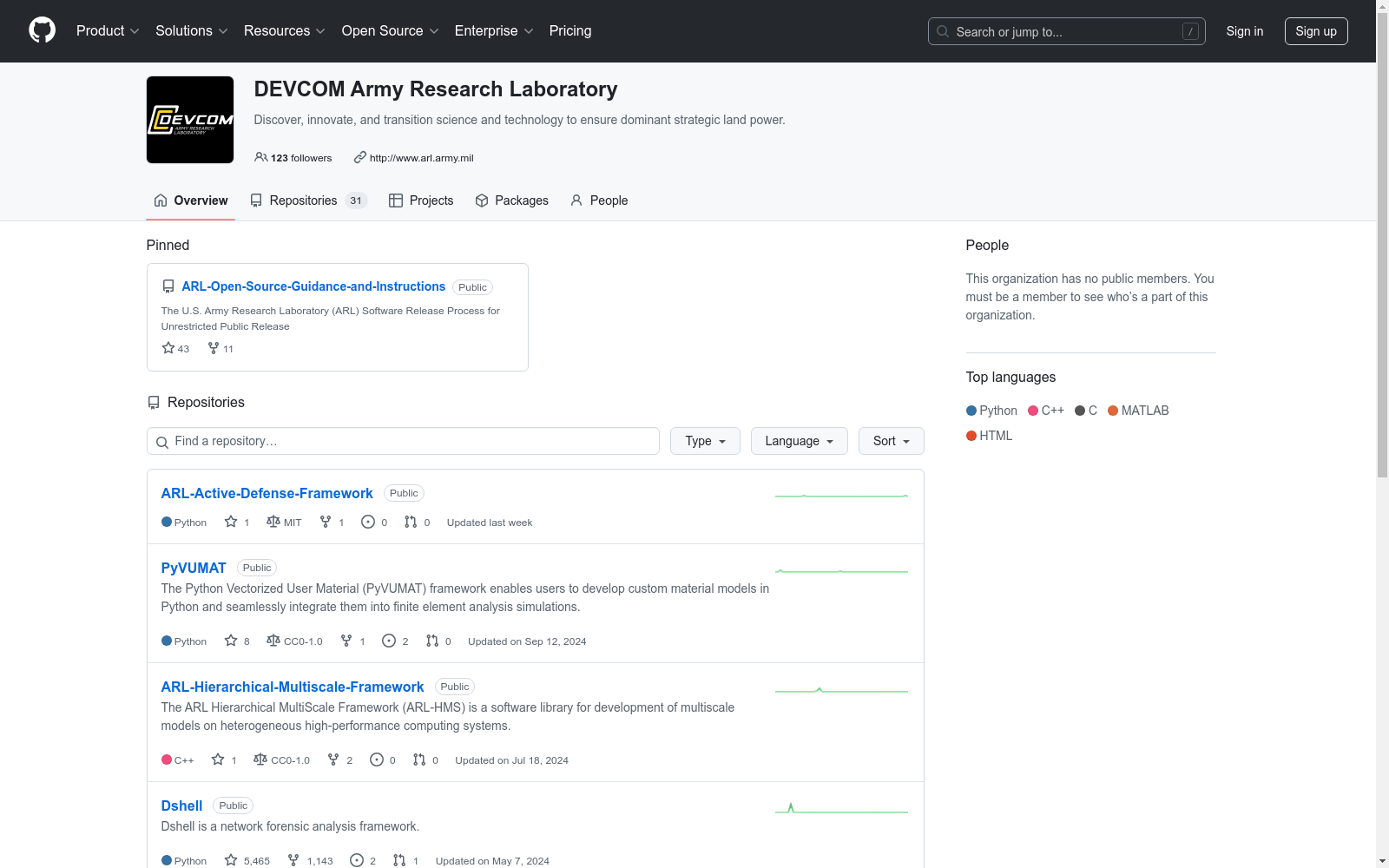
Task: Open the ARL-Active-Defense-Framework repository
Action: pos(267,493)
